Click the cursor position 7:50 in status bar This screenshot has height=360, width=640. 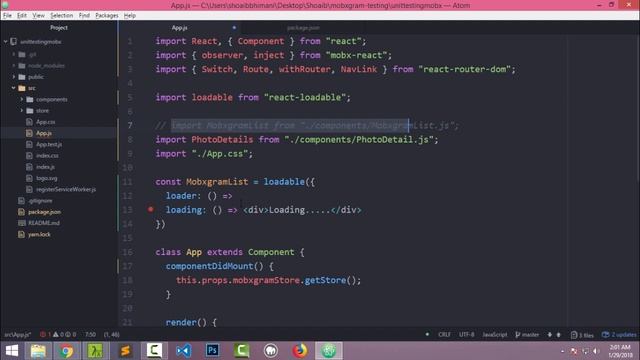pyautogui.click(x=90, y=335)
